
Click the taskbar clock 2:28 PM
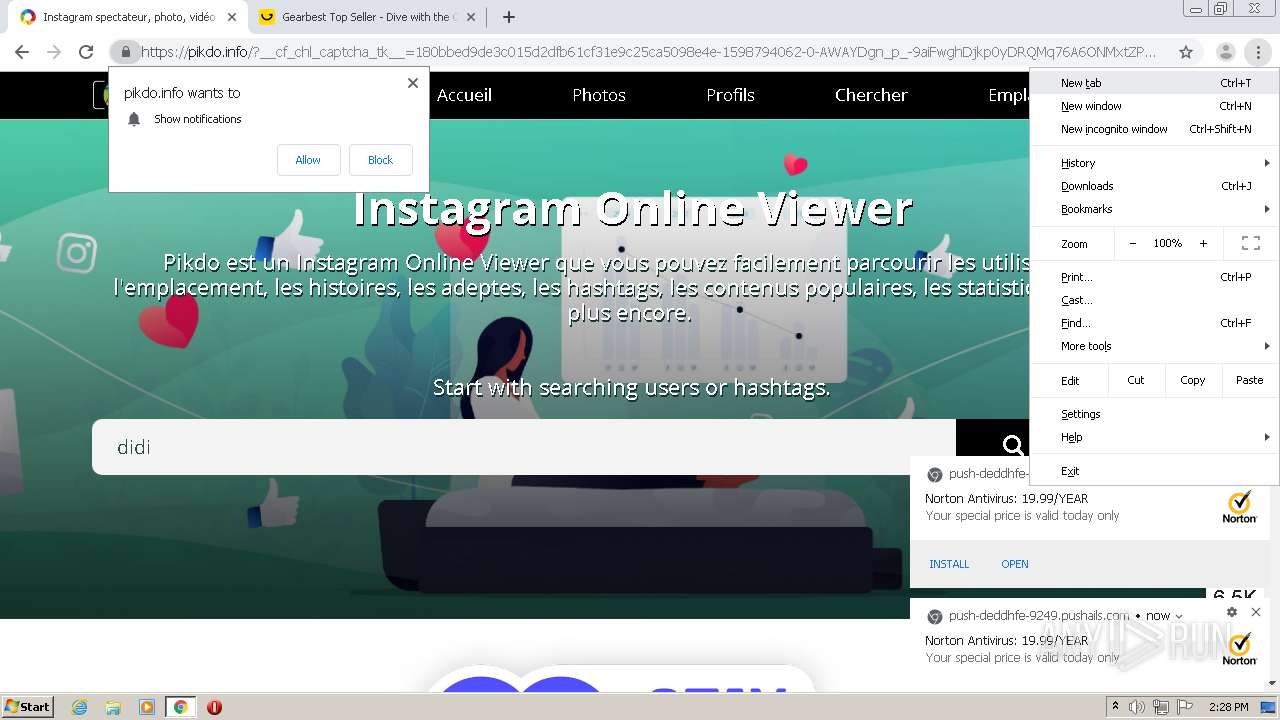tap(1228, 707)
